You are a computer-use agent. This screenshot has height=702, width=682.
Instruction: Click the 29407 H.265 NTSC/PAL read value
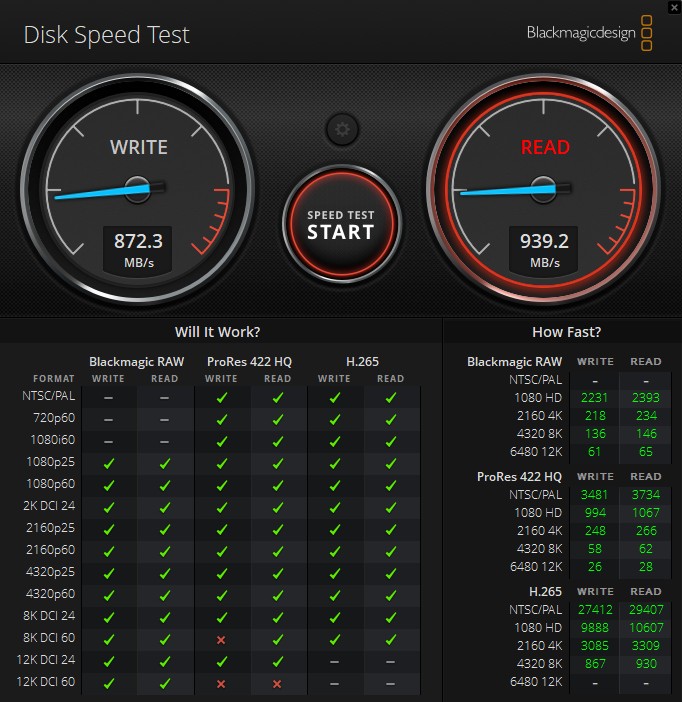point(646,610)
